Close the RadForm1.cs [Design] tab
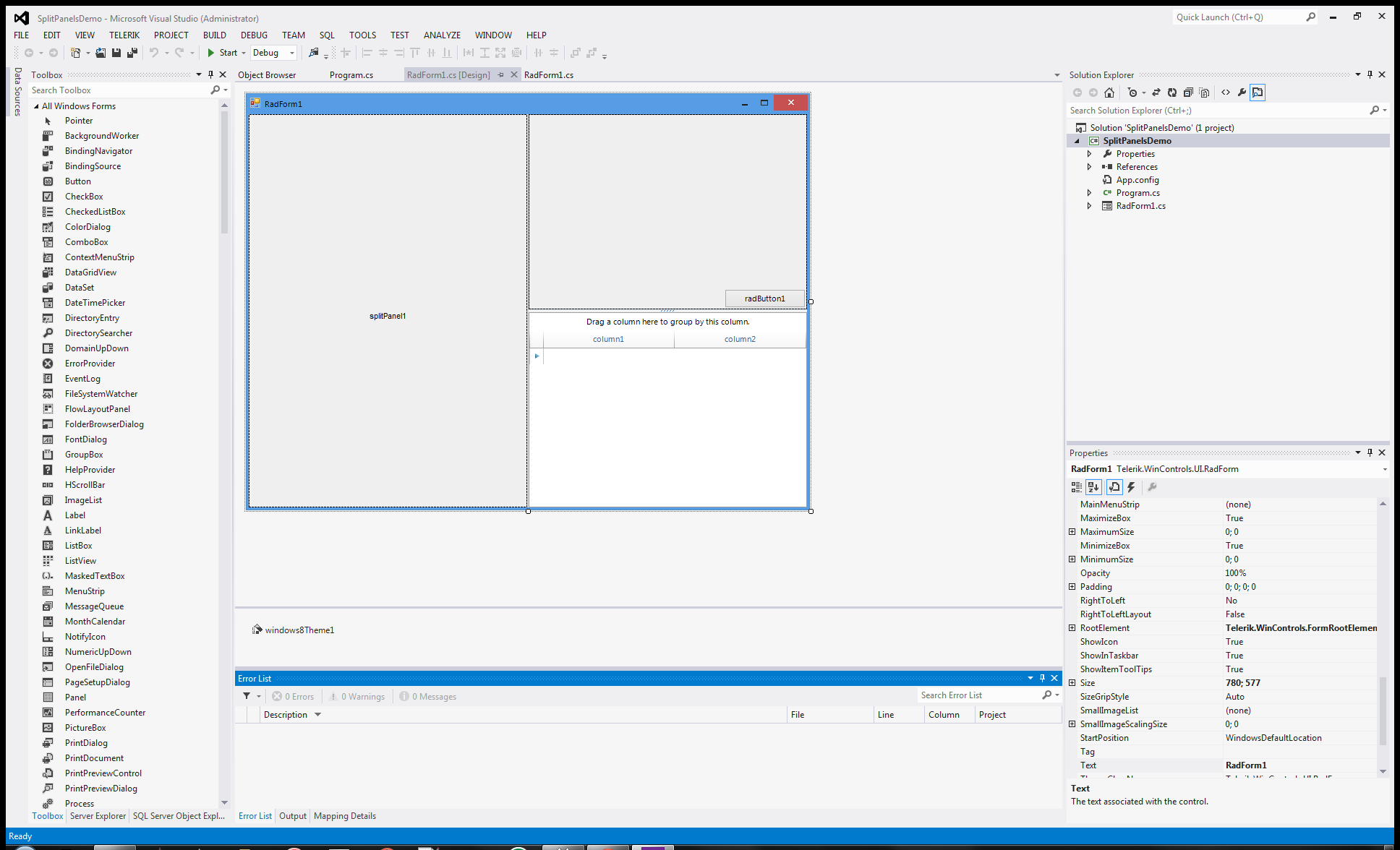The width and height of the screenshot is (1400, 850). click(x=514, y=74)
